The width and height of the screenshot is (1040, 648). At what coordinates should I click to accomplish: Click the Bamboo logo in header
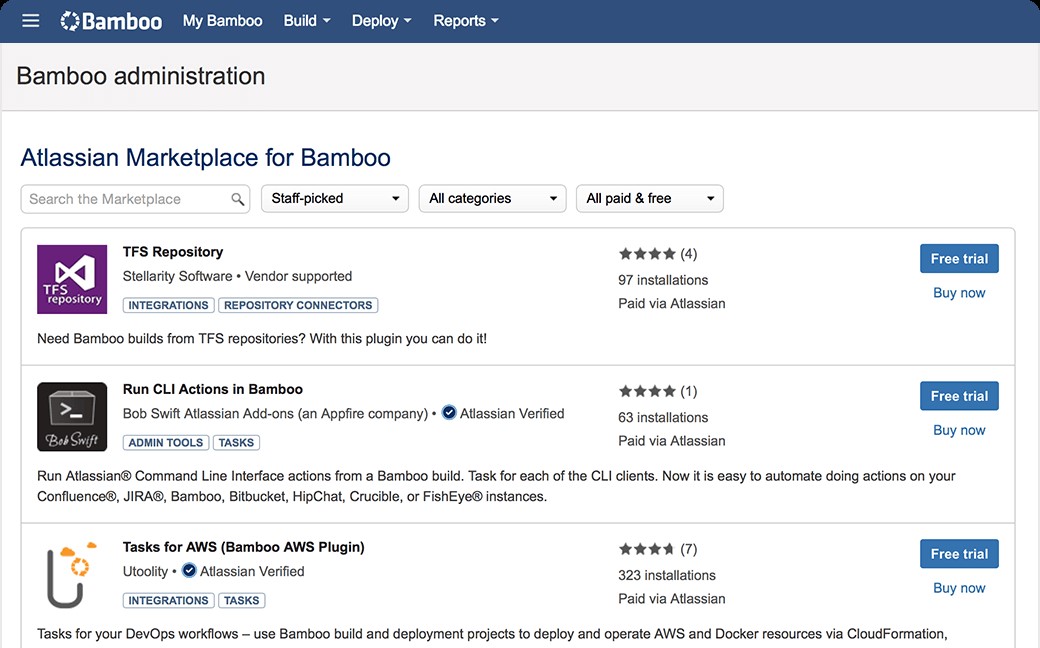tap(111, 21)
